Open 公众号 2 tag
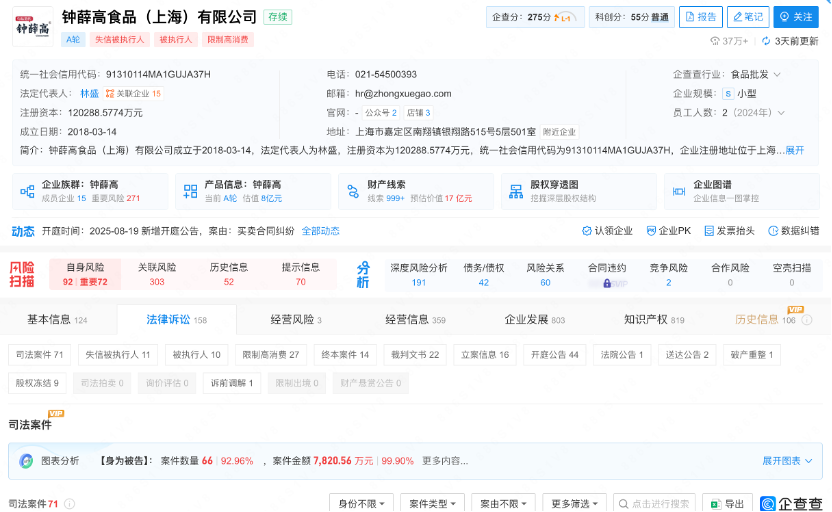Screen dimensions: 832x512 [380, 112]
